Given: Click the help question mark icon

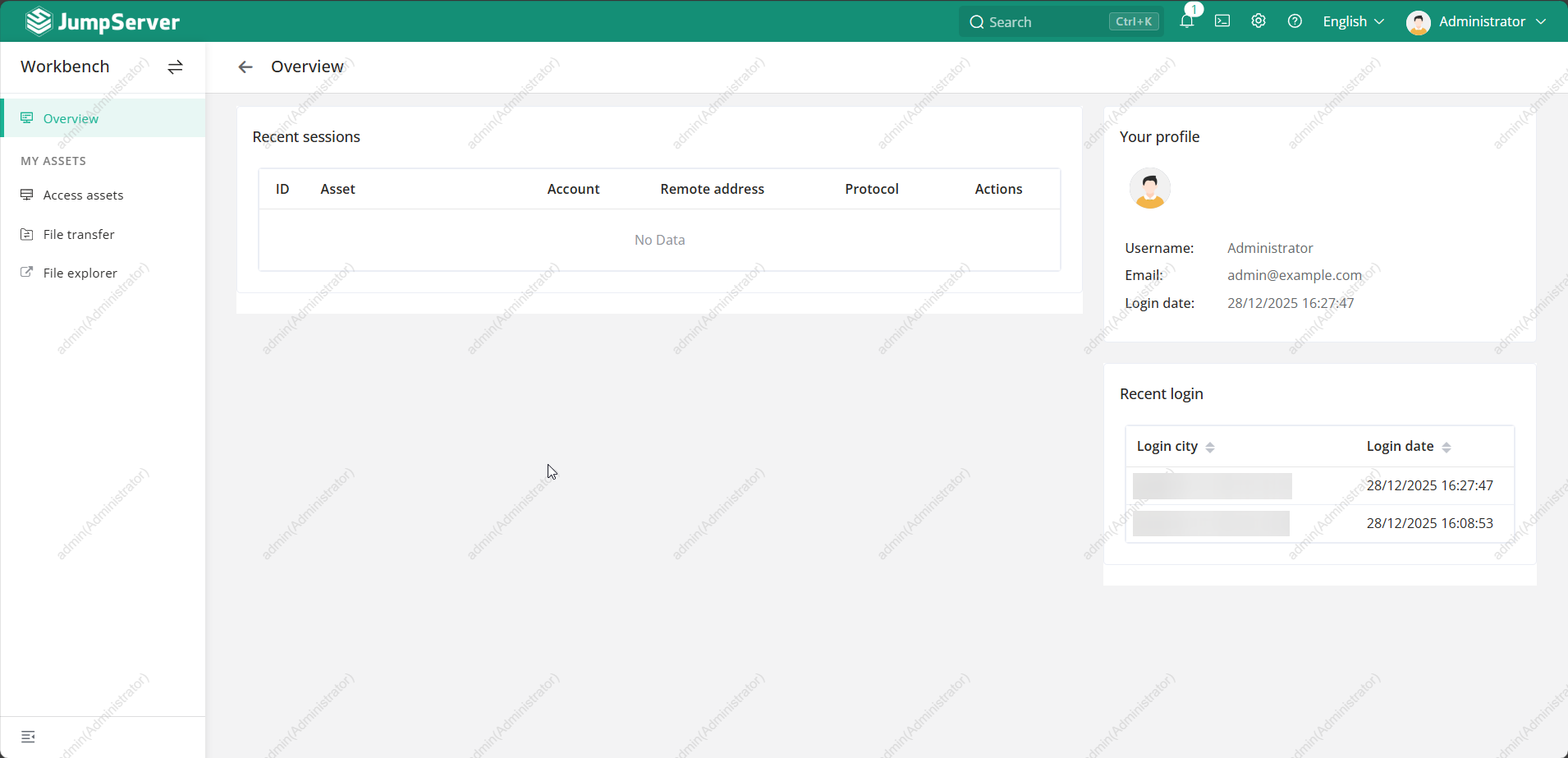Looking at the screenshot, I should click(x=1295, y=21).
